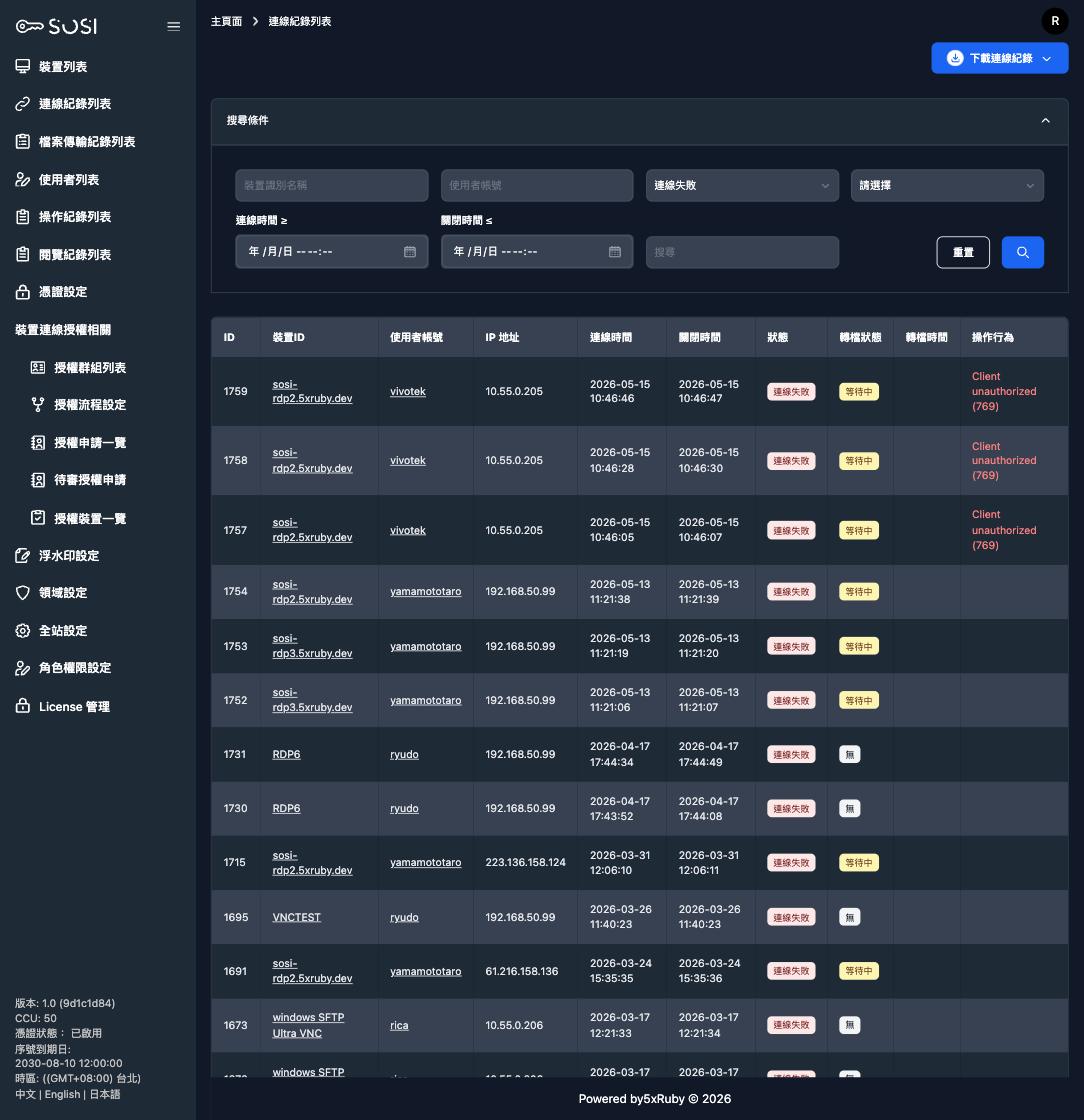This screenshot has height=1120, width=1084.
Task: Open 待審授權申請 in the sidebar
Action: [x=90, y=480]
